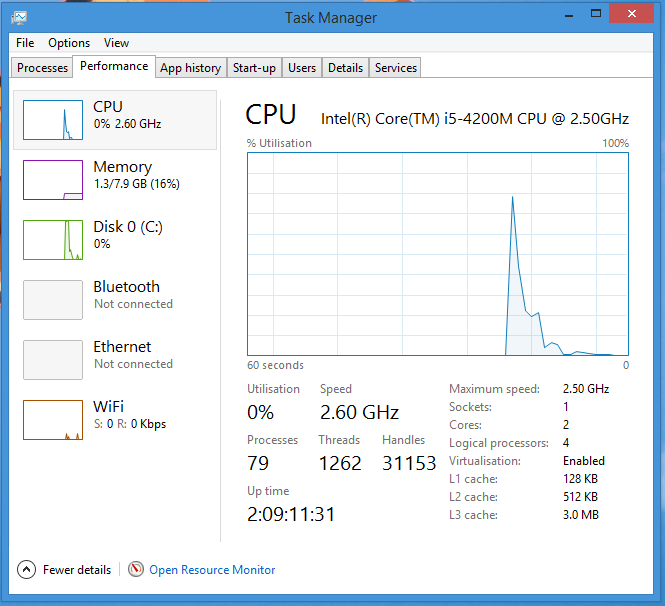The height and width of the screenshot is (606, 665).
Task: Select the Bluetooth graph thumbnail
Action: 53,300
